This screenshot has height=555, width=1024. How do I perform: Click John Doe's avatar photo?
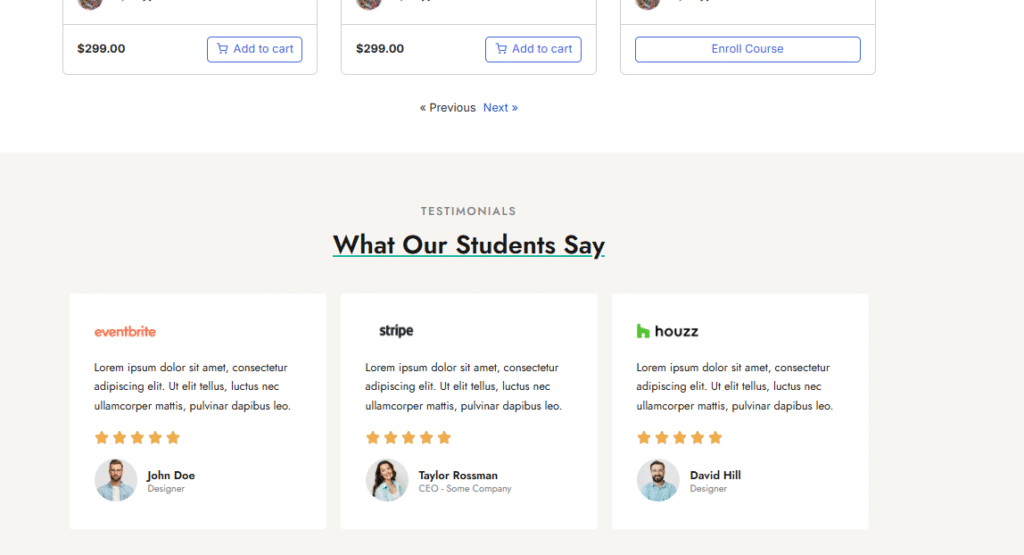click(116, 480)
